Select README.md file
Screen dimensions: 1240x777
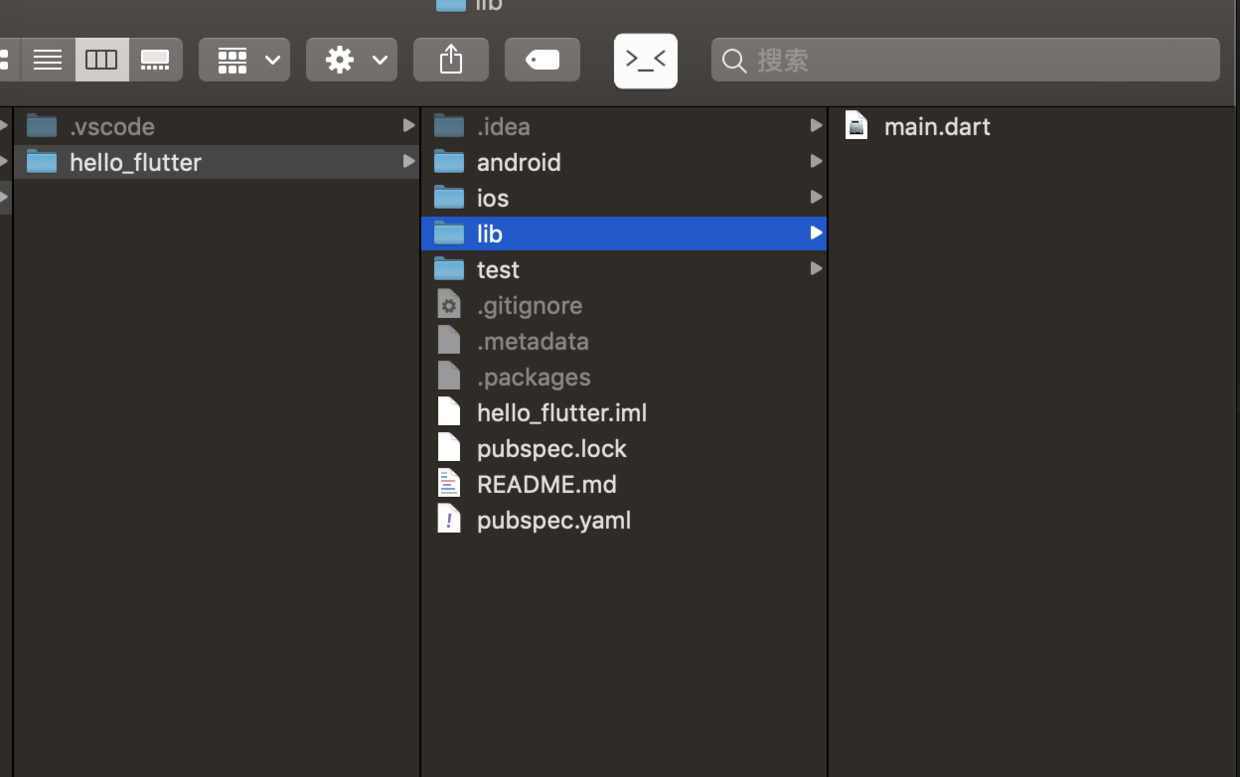point(624,484)
